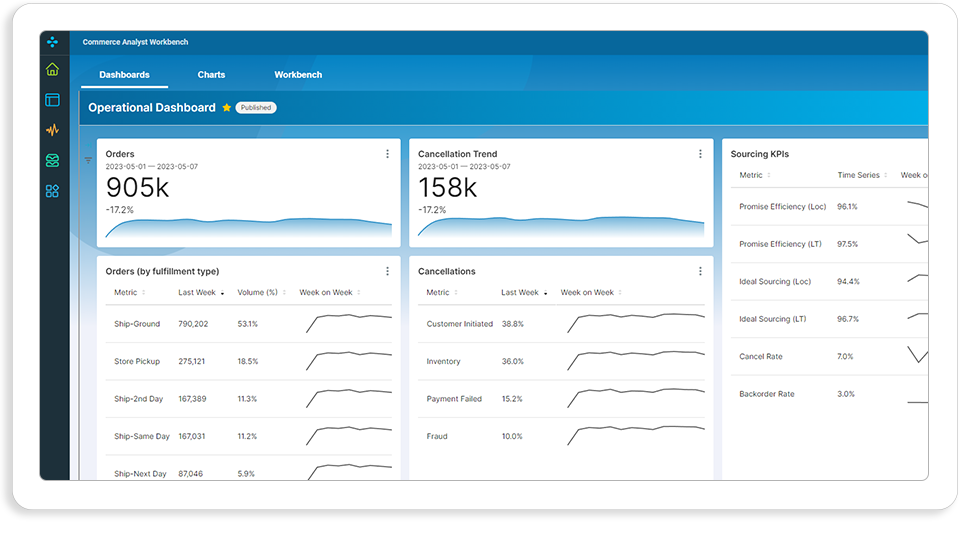Viewport: 960px width, 540px height.
Task: Open Orders by fulfillment type options menu
Action: [x=388, y=271]
